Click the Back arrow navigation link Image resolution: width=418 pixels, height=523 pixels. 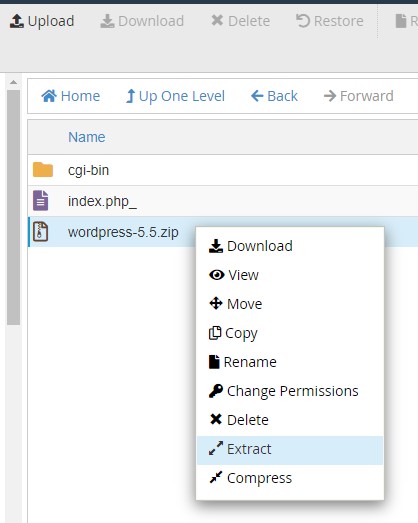(x=274, y=96)
